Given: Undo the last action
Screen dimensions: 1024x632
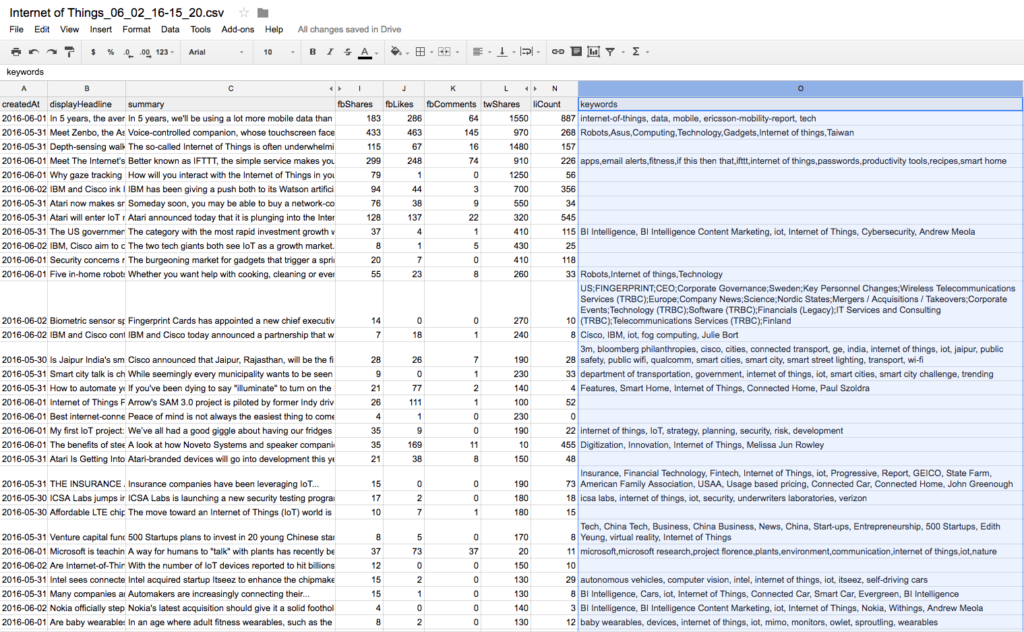Looking at the screenshot, I should coord(33,51).
